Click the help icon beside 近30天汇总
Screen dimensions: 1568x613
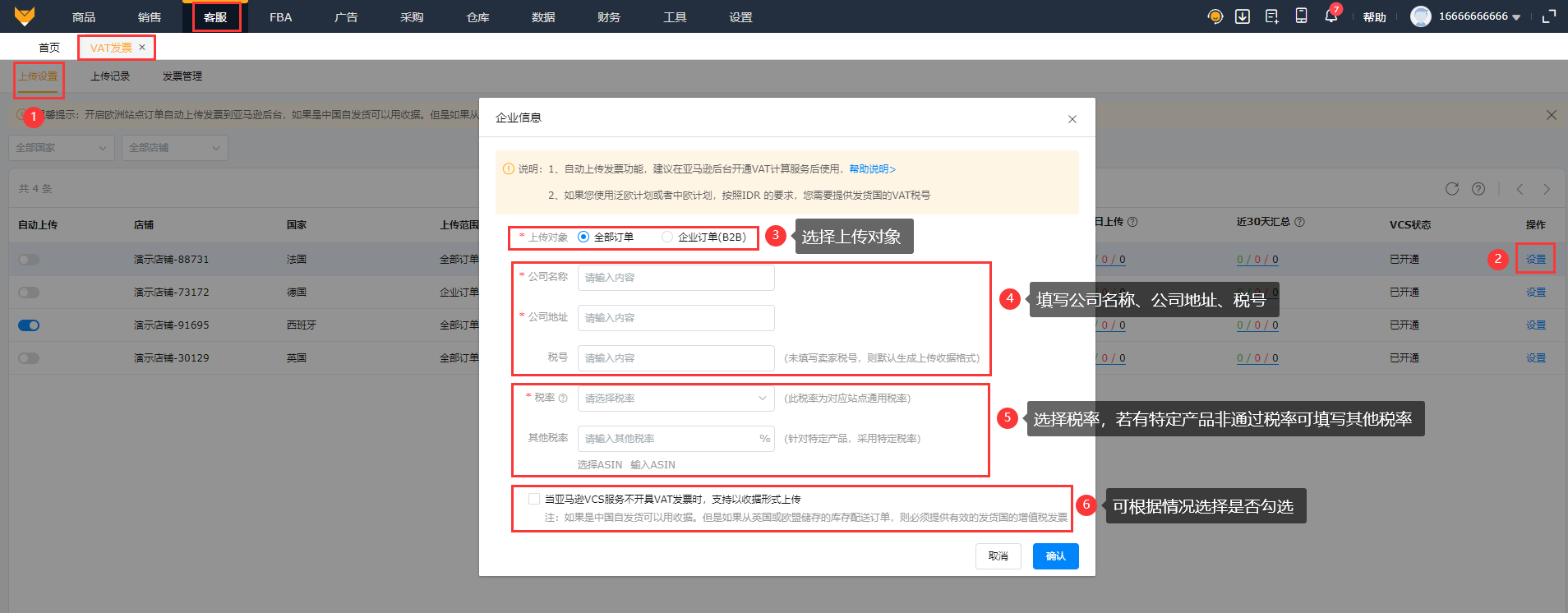(1300, 222)
